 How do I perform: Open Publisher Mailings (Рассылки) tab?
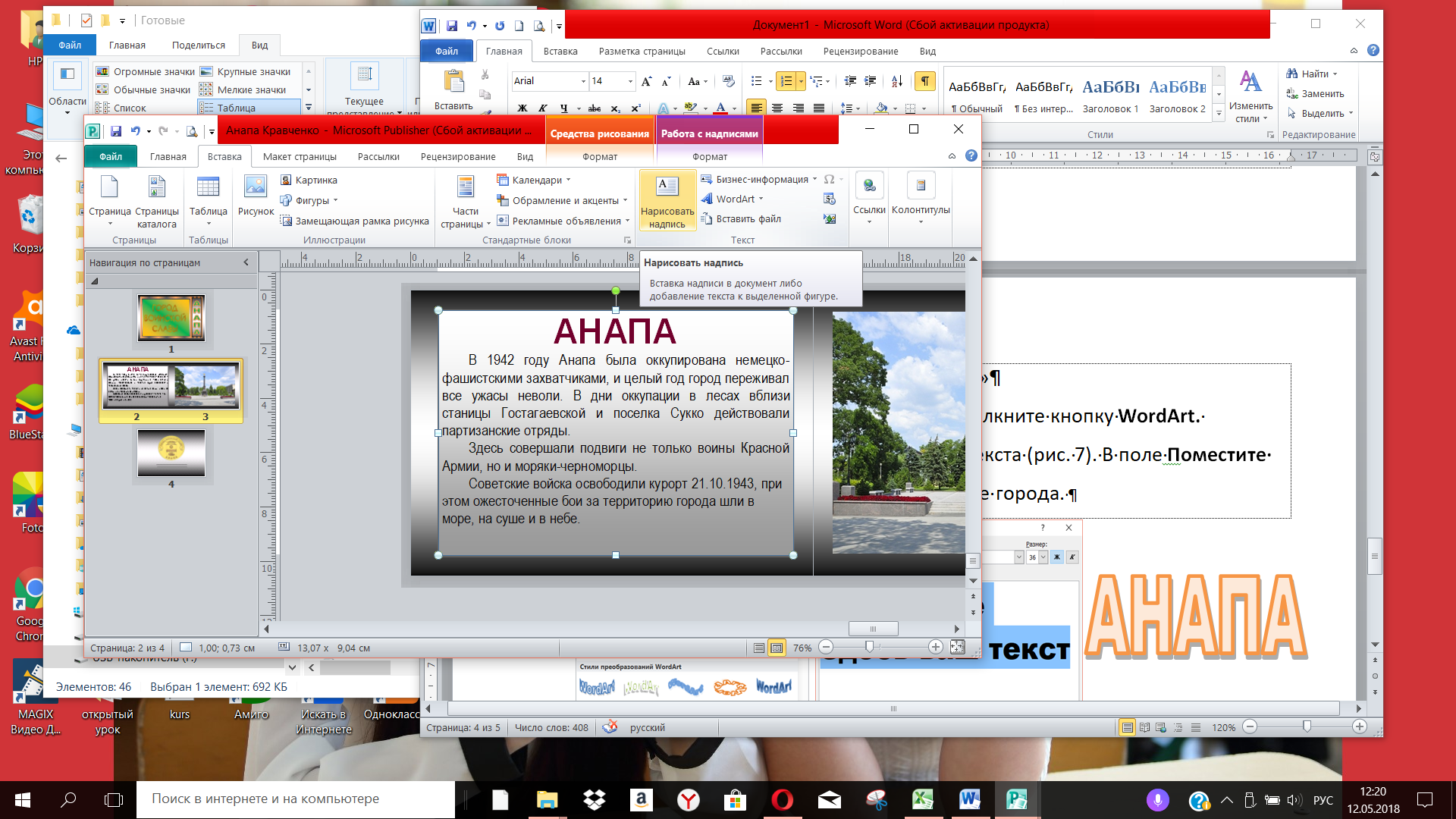click(378, 156)
